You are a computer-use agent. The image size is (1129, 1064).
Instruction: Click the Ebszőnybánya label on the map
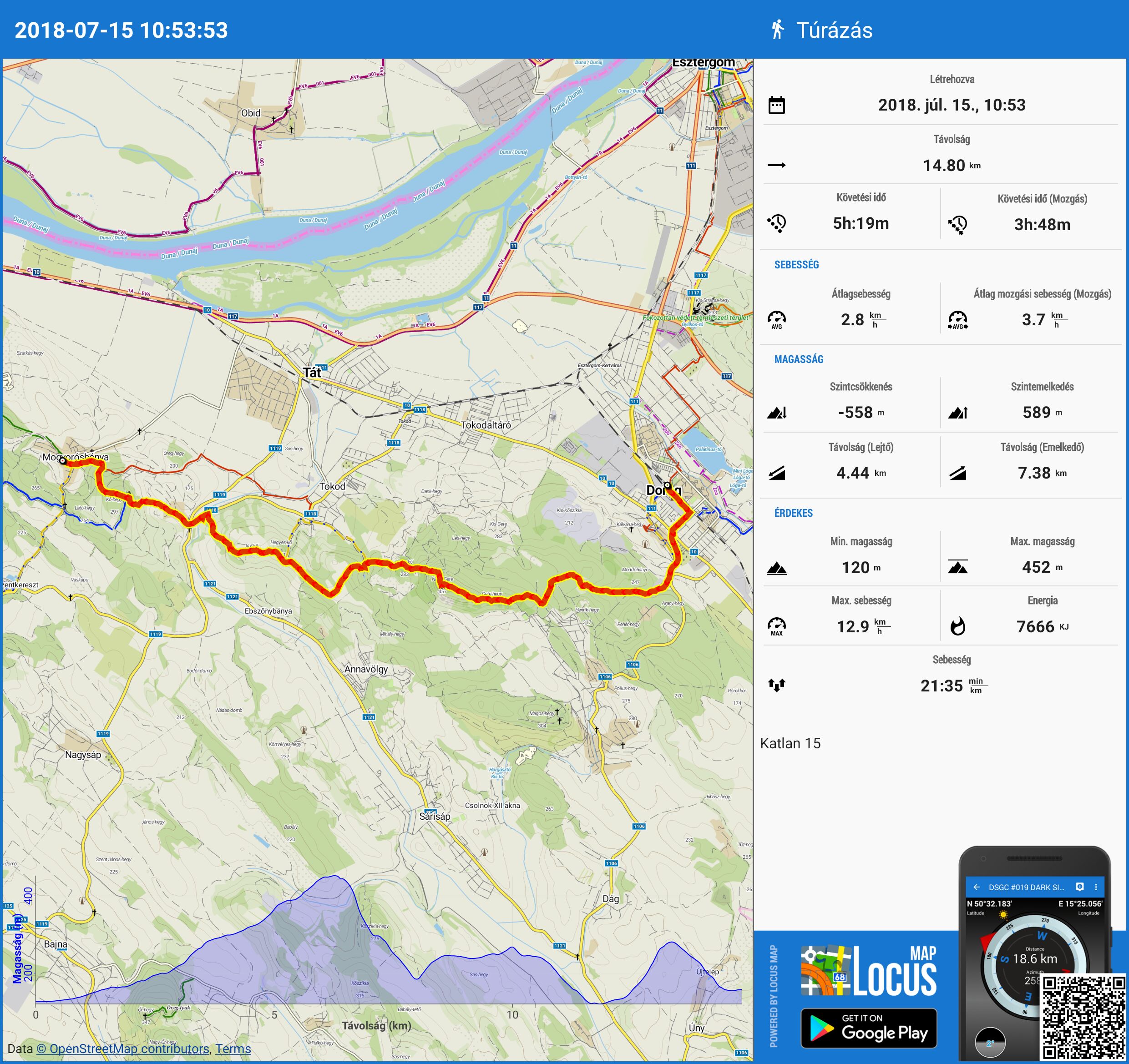coord(268,611)
